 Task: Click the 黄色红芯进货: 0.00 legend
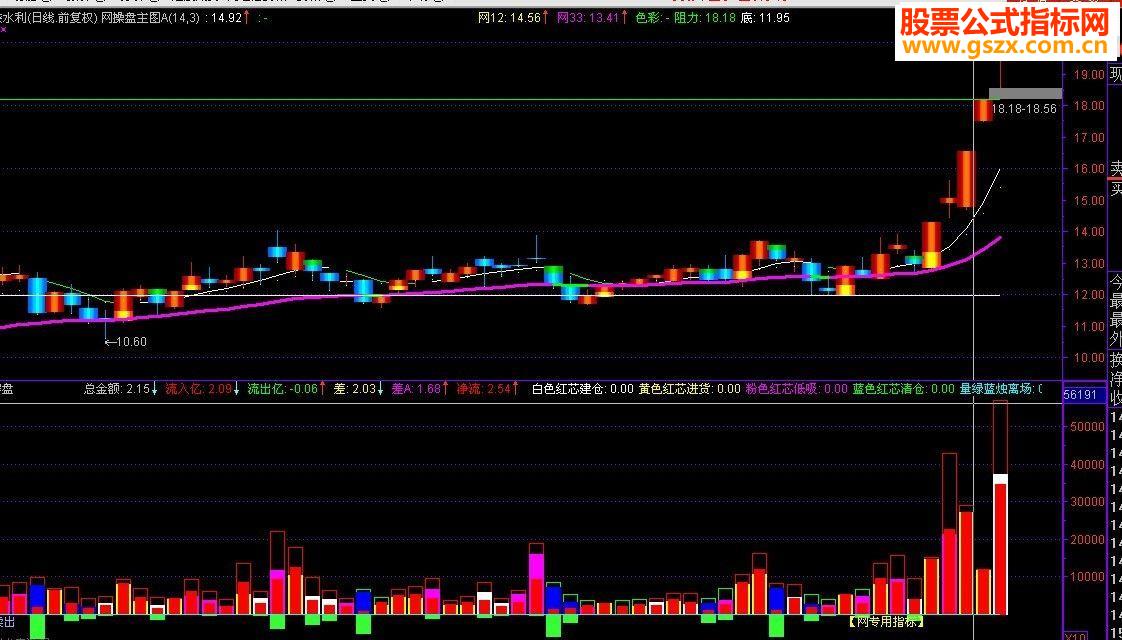(690, 389)
